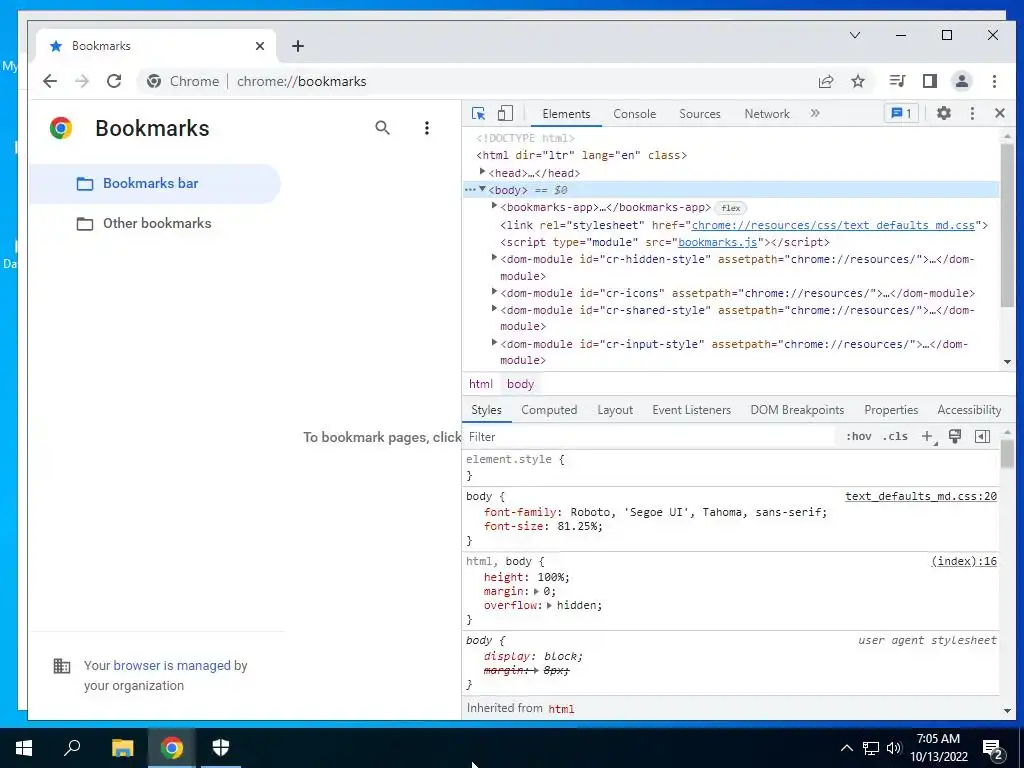Select html in the breadcrumb bar
The width and height of the screenshot is (1024, 768).
pos(481,384)
